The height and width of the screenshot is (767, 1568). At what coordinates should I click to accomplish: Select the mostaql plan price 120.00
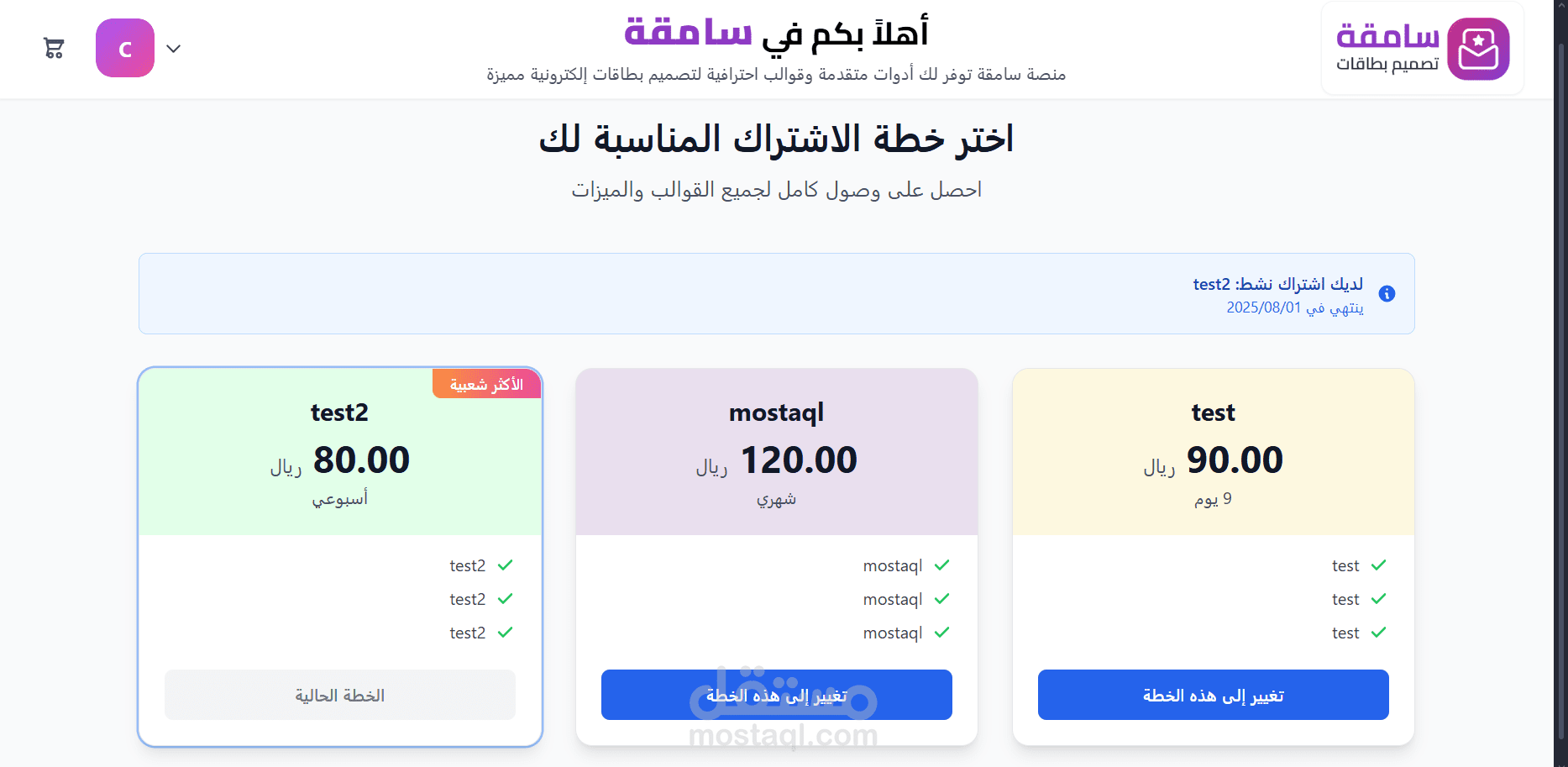[x=798, y=460]
